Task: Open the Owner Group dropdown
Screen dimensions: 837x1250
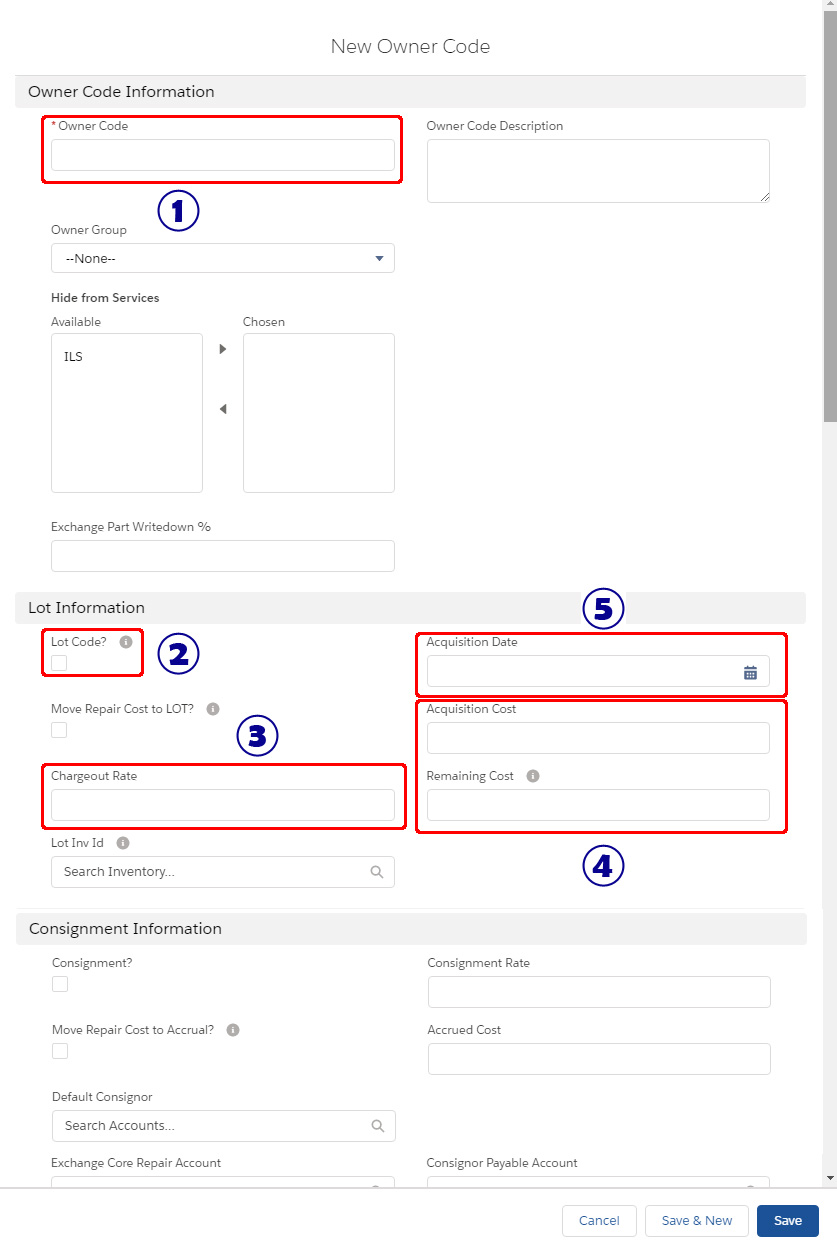Action: [222, 258]
